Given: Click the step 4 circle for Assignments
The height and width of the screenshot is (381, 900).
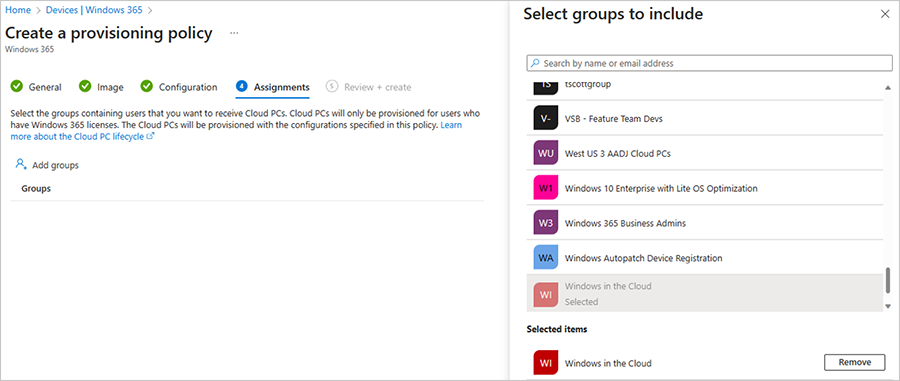Looking at the screenshot, I should pos(242,87).
